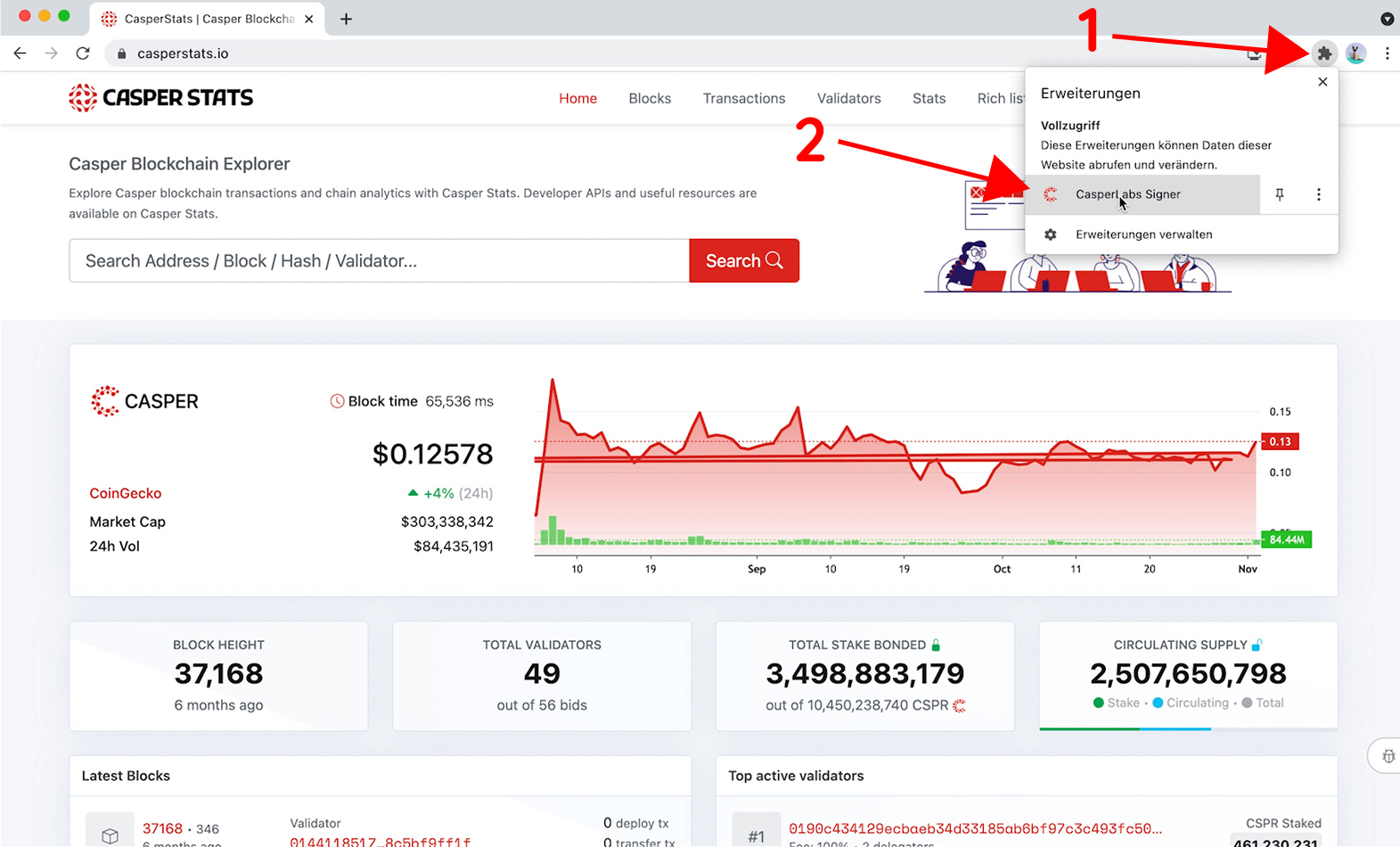Screen dimensions: 1400x847
Task: Open the Blocks nav item
Action: pos(650,98)
